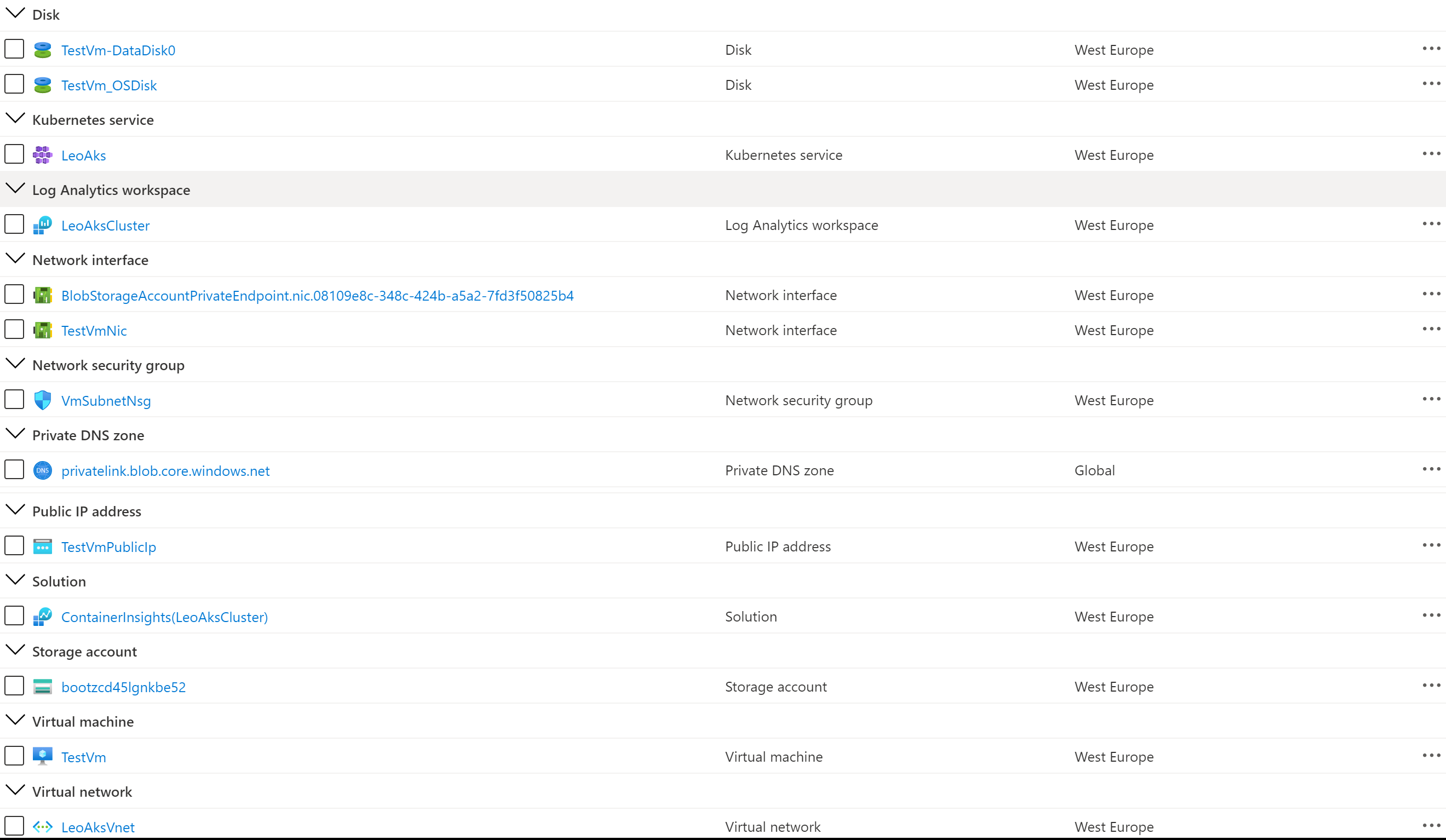Collapse the Network interface group chevron
Viewport: 1446px width, 840px height.
(15, 259)
